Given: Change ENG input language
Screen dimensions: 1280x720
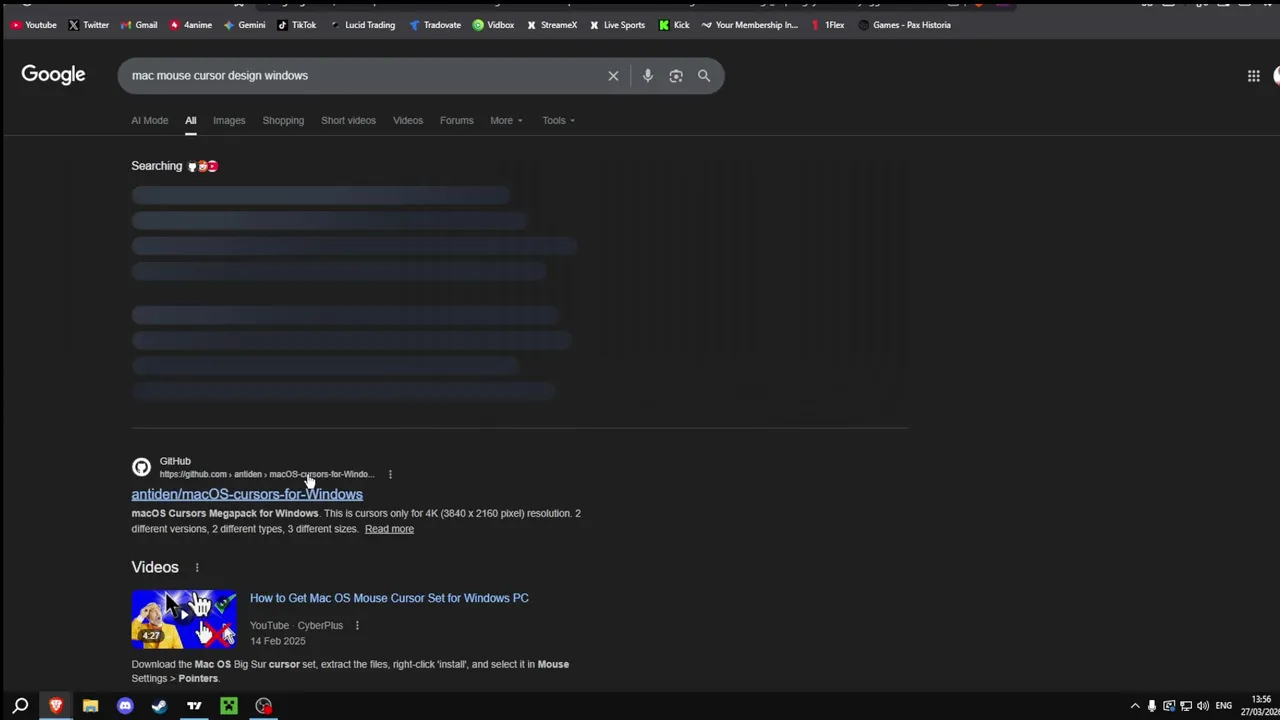Looking at the screenshot, I should point(1224,706).
